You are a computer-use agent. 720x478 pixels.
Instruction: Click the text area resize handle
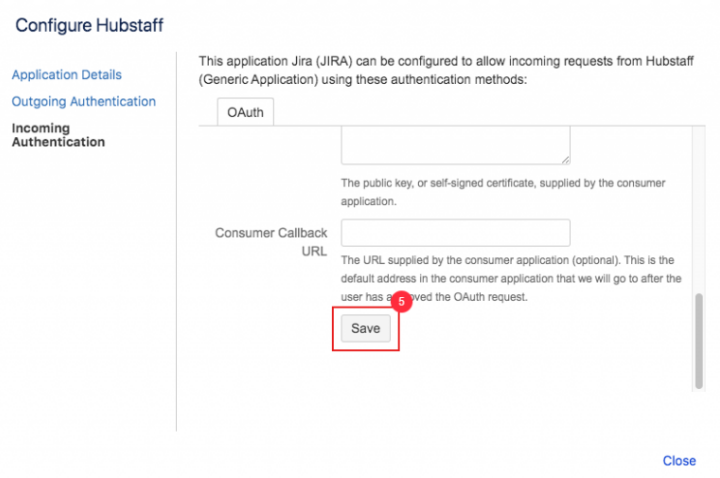565,159
